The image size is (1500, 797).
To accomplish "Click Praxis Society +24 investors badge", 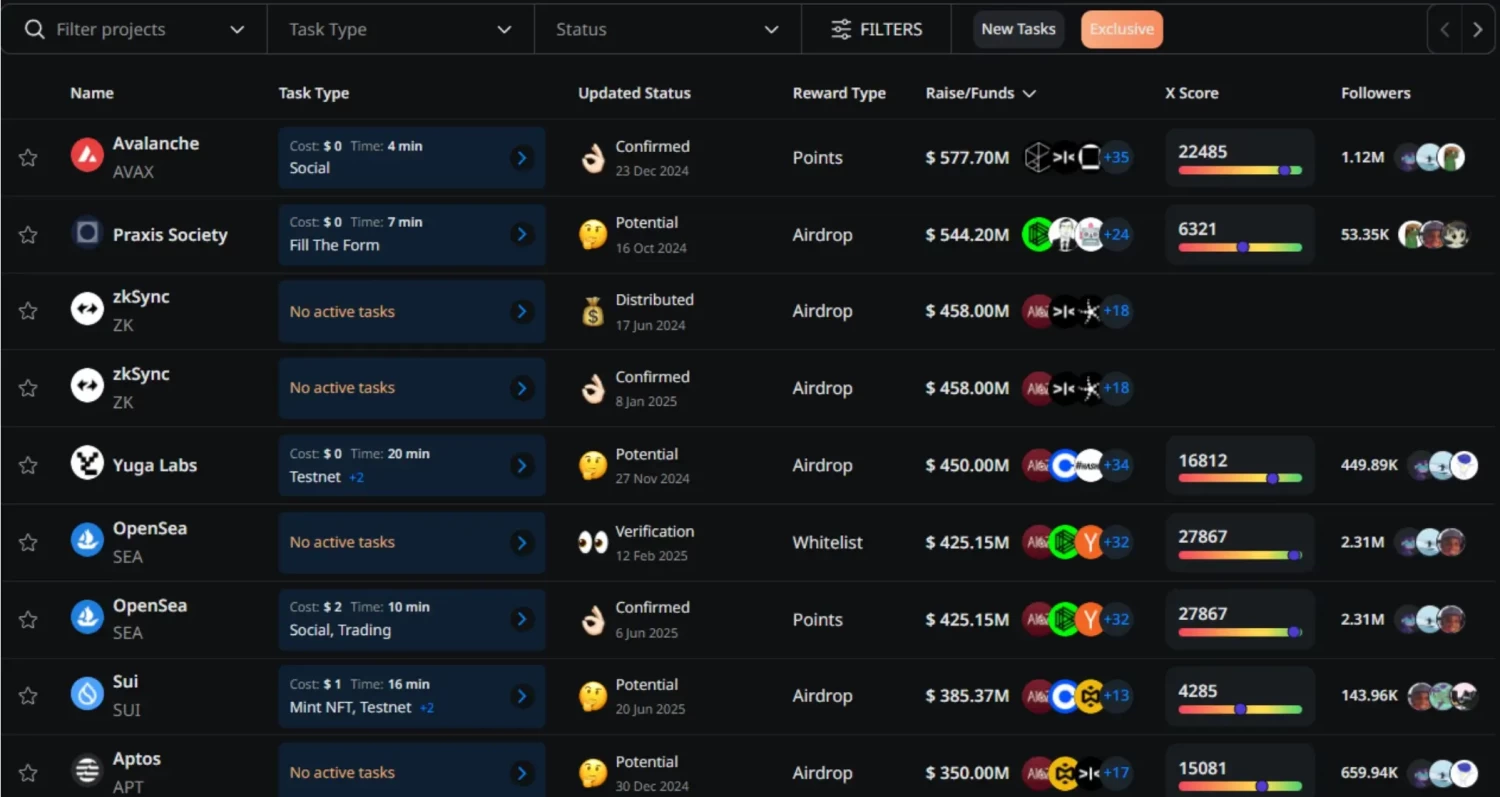I will [x=1116, y=235].
